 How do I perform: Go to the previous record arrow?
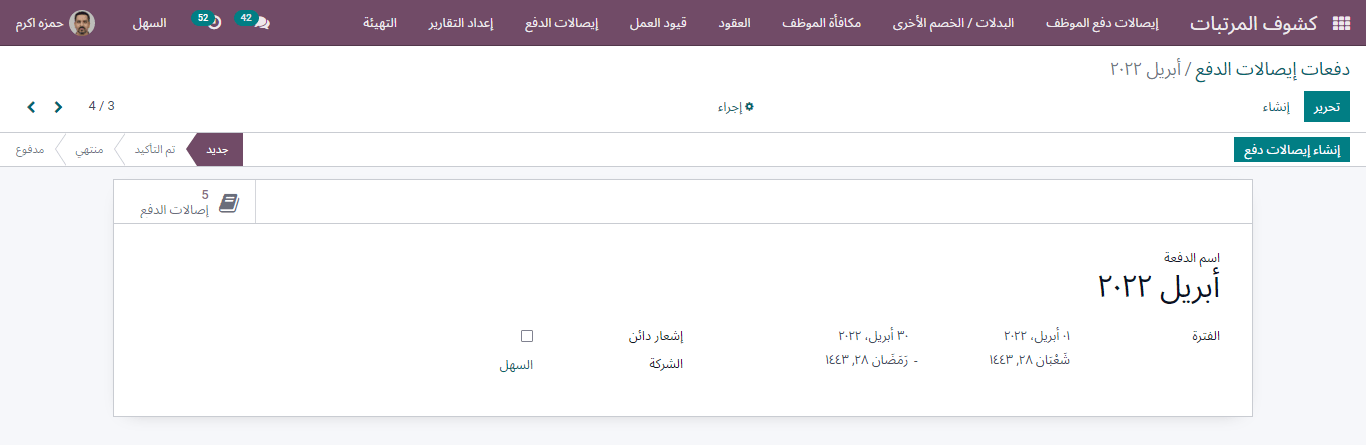coord(58,107)
